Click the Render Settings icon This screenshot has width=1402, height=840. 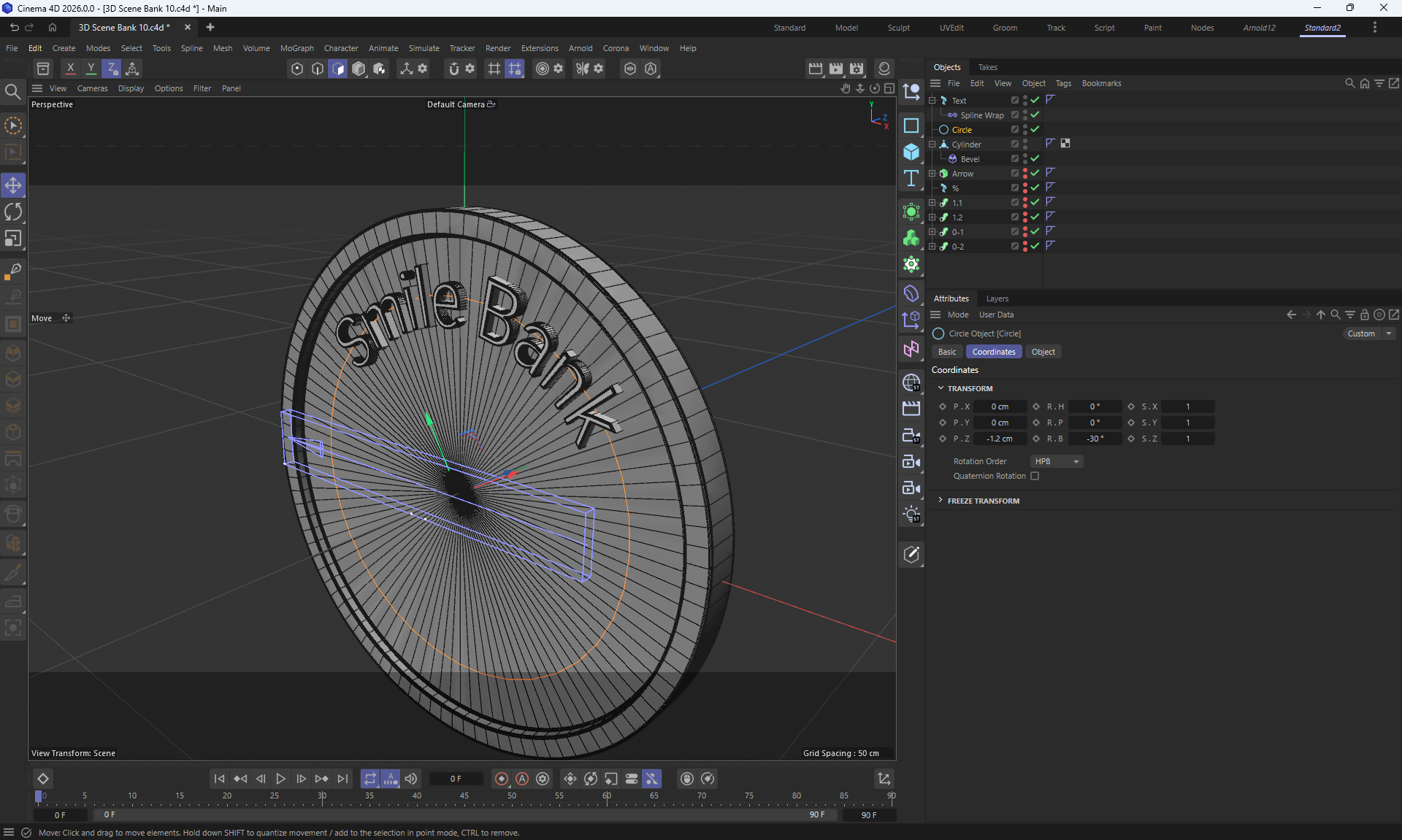(856, 69)
